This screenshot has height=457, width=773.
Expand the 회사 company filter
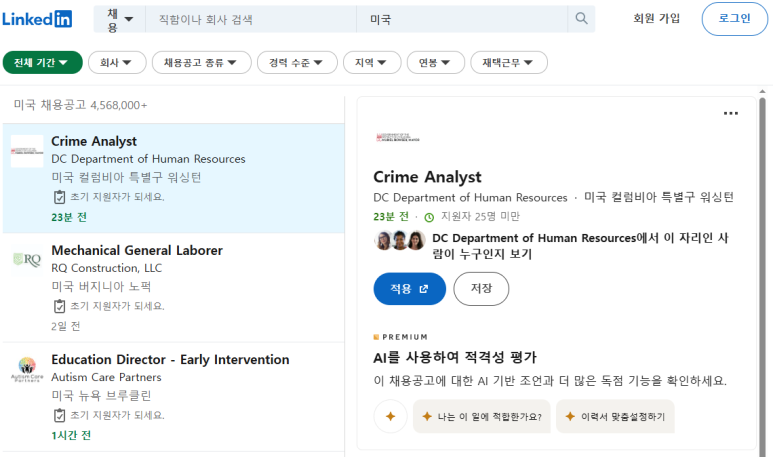tap(117, 63)
